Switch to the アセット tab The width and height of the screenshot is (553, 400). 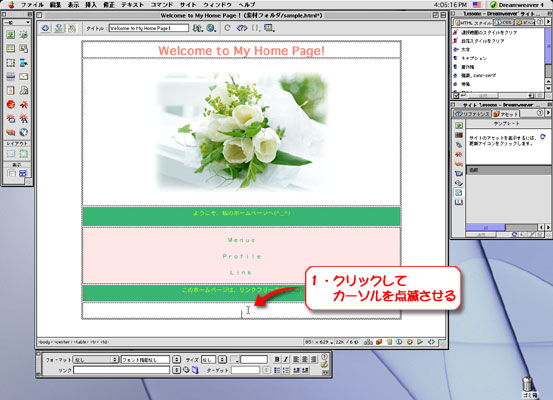tap(506, 114)
